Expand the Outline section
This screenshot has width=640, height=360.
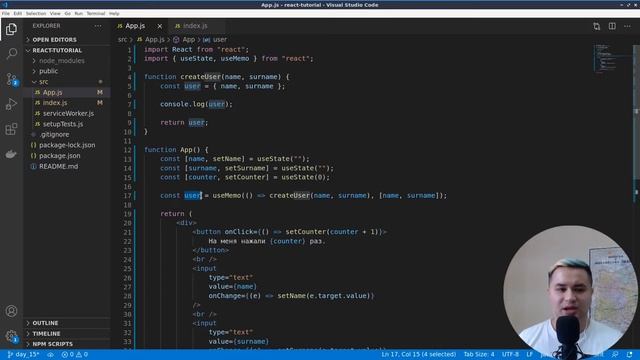(67, 323)
